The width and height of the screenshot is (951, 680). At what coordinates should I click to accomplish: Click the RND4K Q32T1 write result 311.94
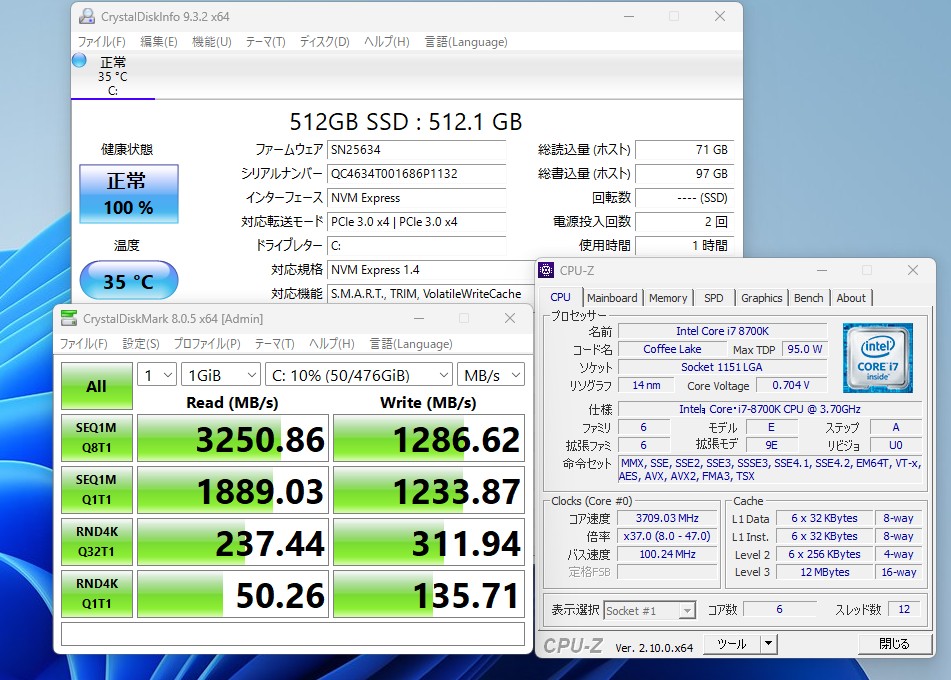coord(429,542)
